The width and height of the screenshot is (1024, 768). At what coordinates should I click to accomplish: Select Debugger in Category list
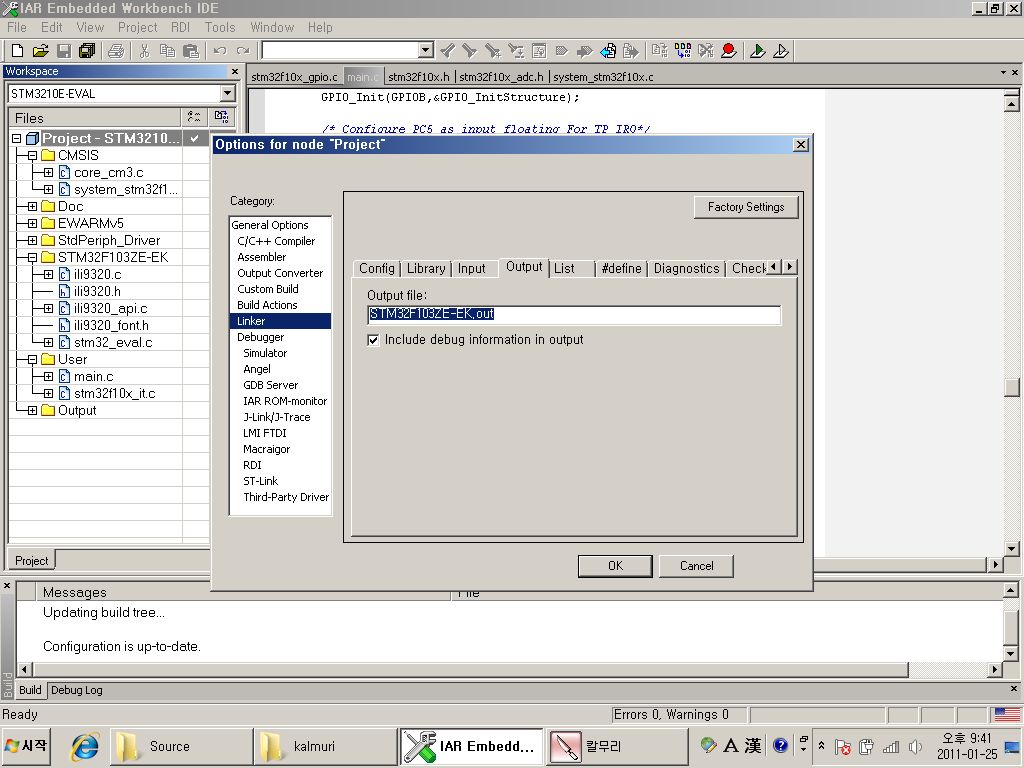(261, 337)
